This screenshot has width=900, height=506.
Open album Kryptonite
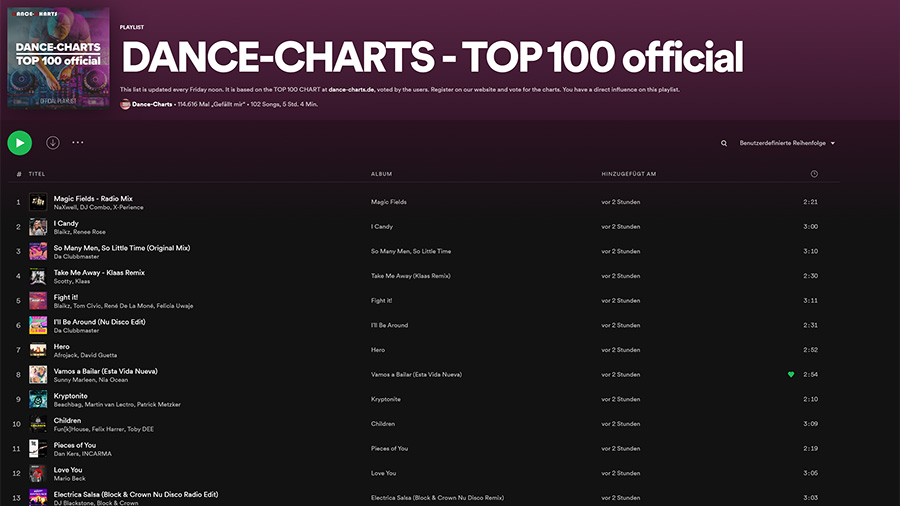tap(386, 399)
